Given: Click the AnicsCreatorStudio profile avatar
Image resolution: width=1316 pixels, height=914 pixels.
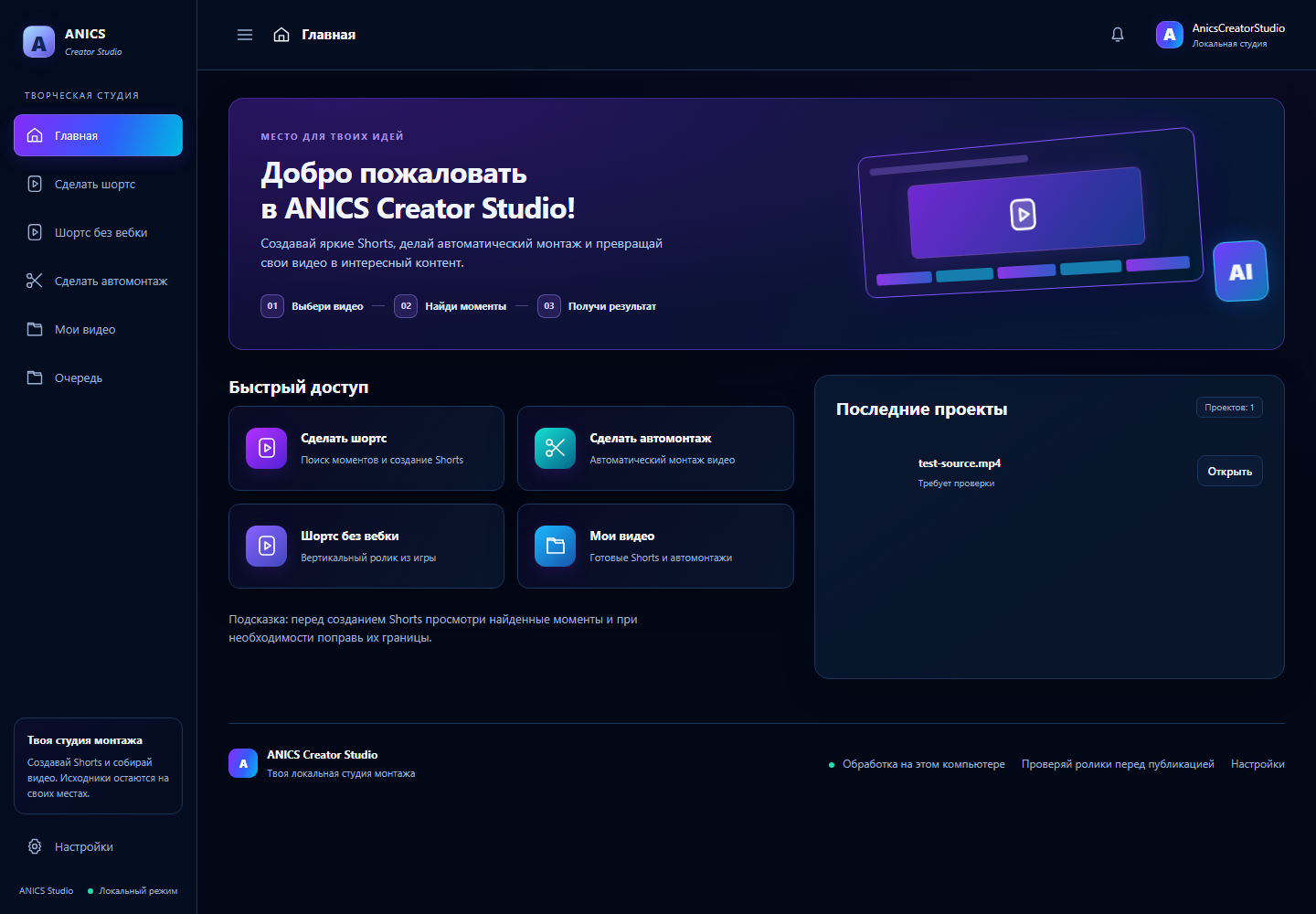Looking at the screenshot, I should coord(1170,35).
